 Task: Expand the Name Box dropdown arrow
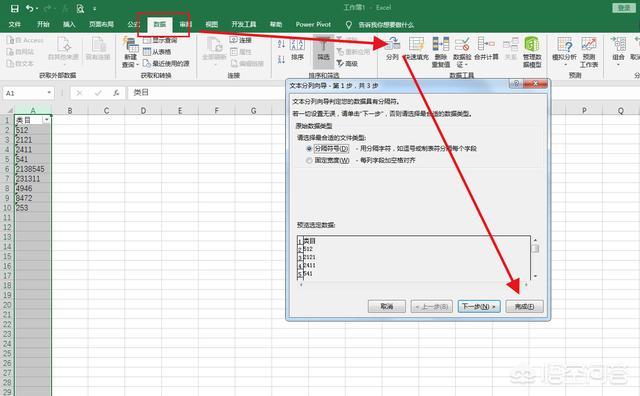(x=49, y=93)
